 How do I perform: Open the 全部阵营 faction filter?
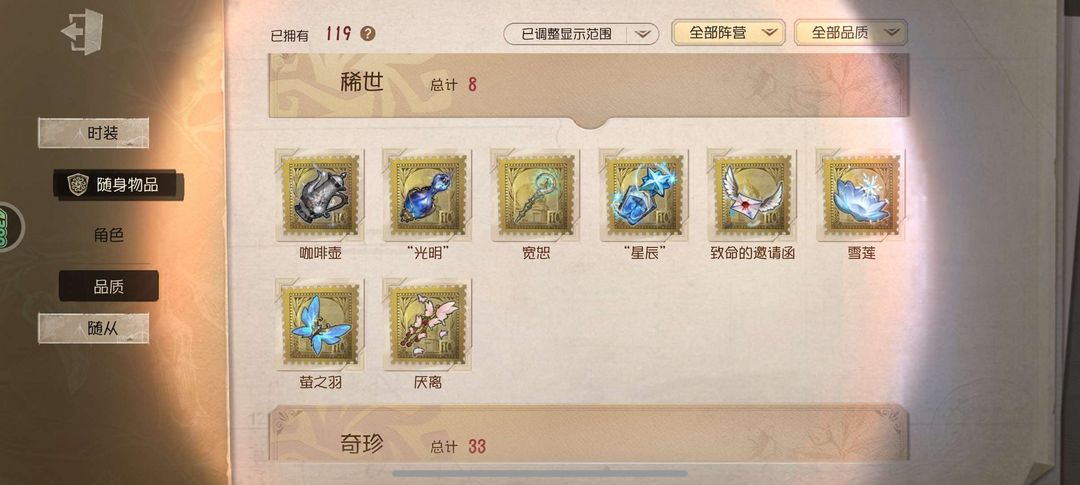(729, 32)
